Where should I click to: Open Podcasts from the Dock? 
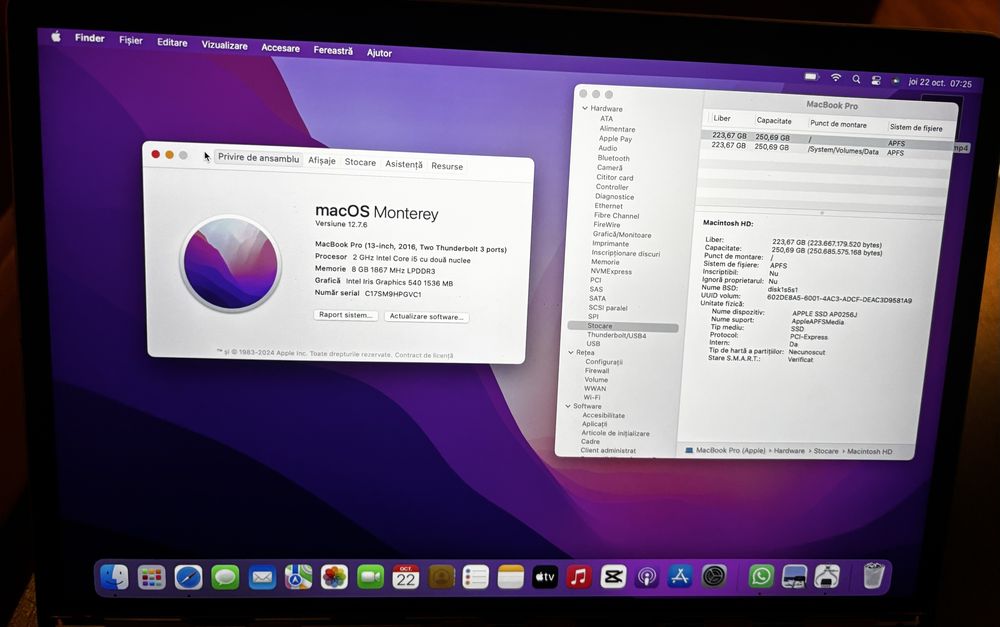point(647,577)
